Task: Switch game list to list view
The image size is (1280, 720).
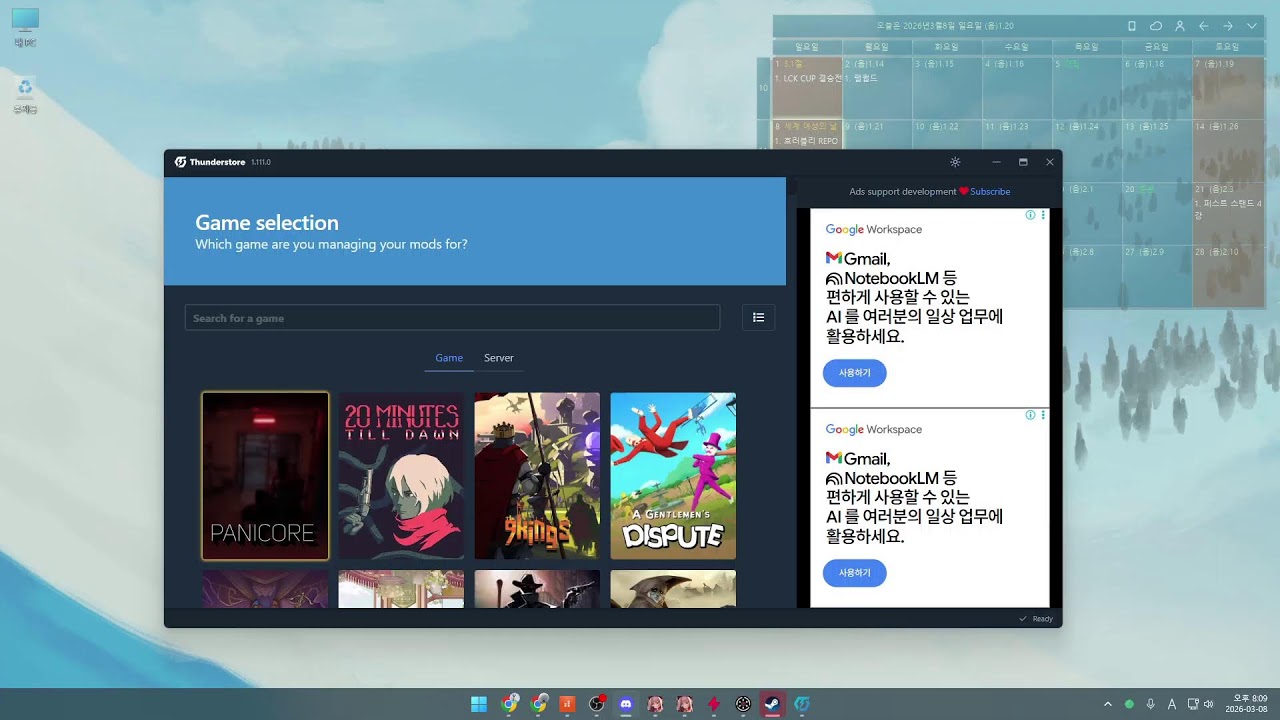Action: coord(759,317)
